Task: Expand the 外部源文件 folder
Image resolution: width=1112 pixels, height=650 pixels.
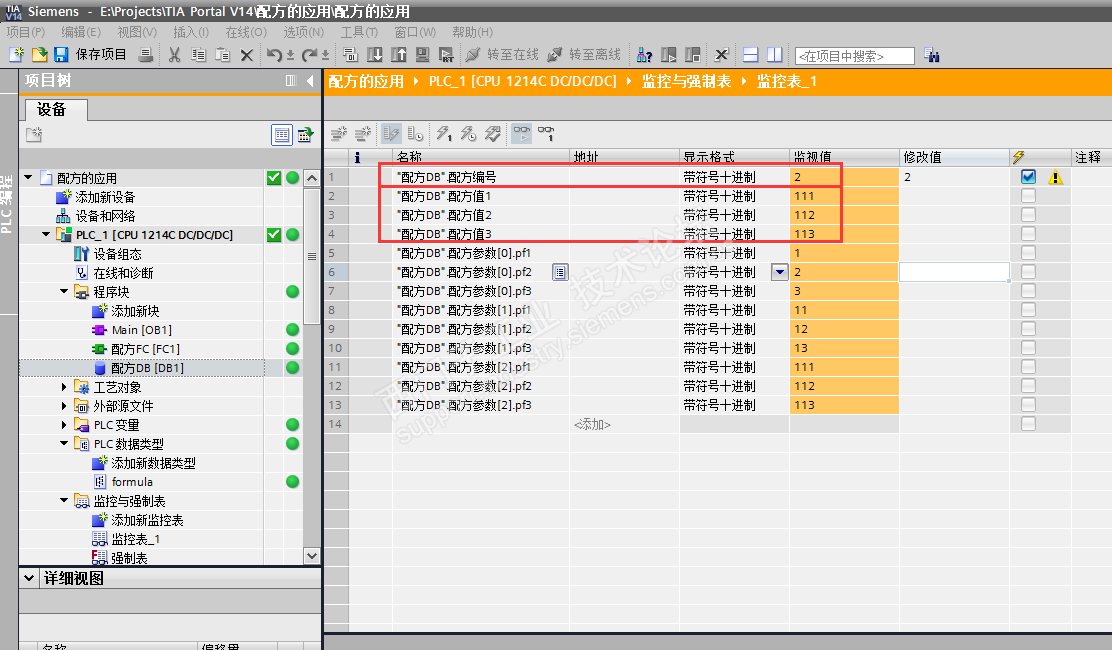Action: point(64,405)
